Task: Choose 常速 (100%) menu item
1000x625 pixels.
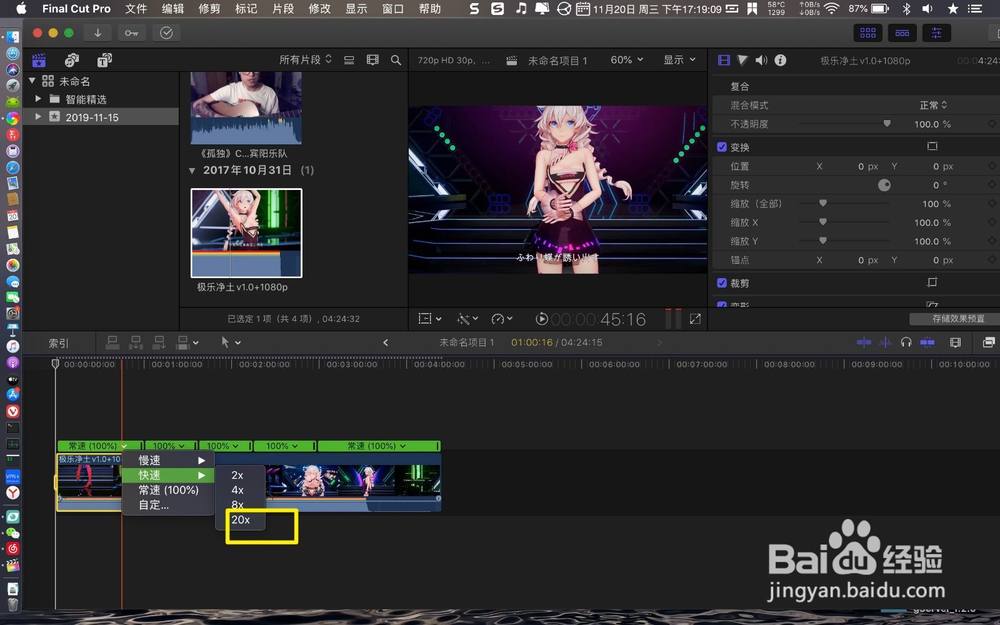Action: click(168, 490)
